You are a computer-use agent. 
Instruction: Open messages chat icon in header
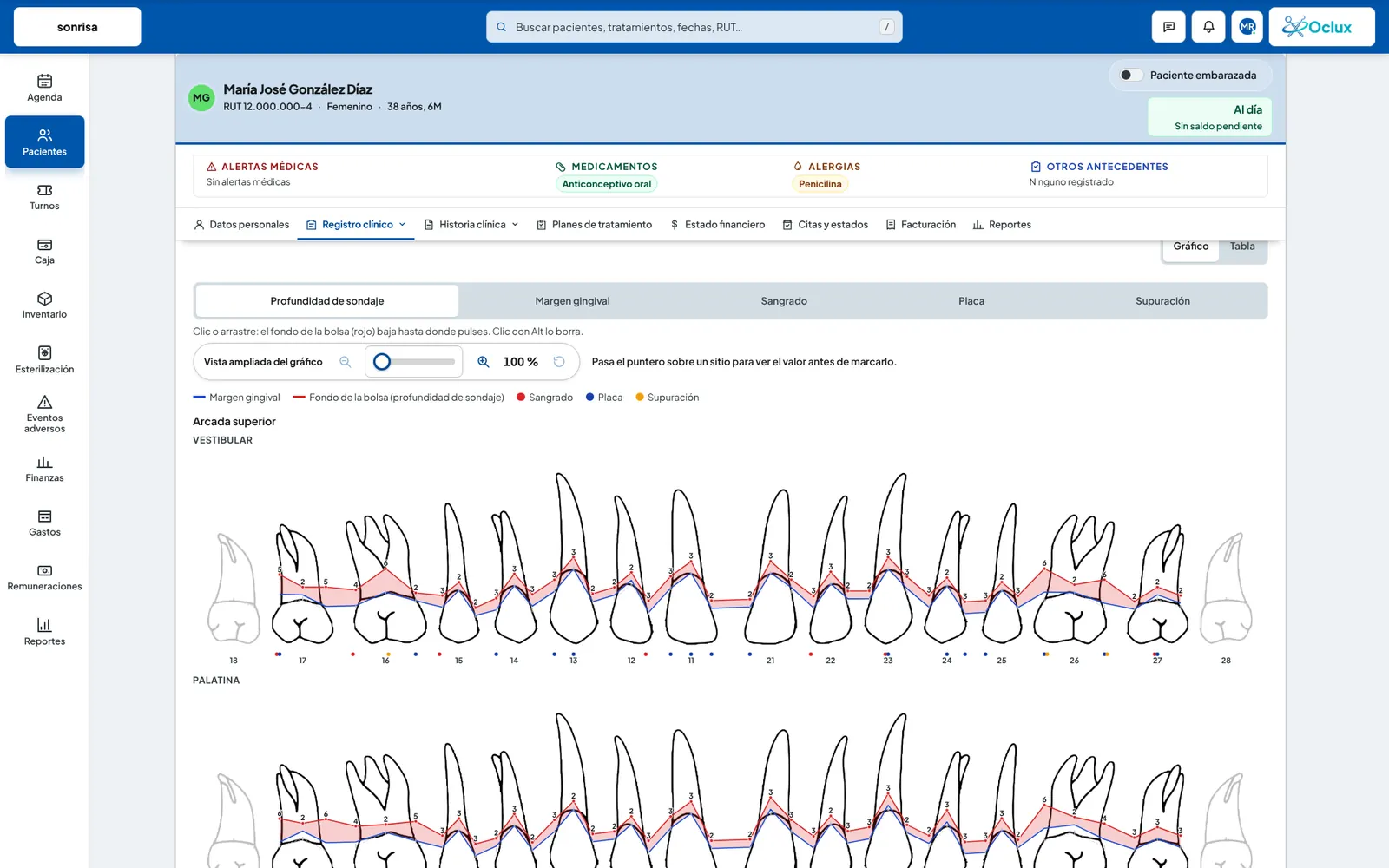(1168, 27)
